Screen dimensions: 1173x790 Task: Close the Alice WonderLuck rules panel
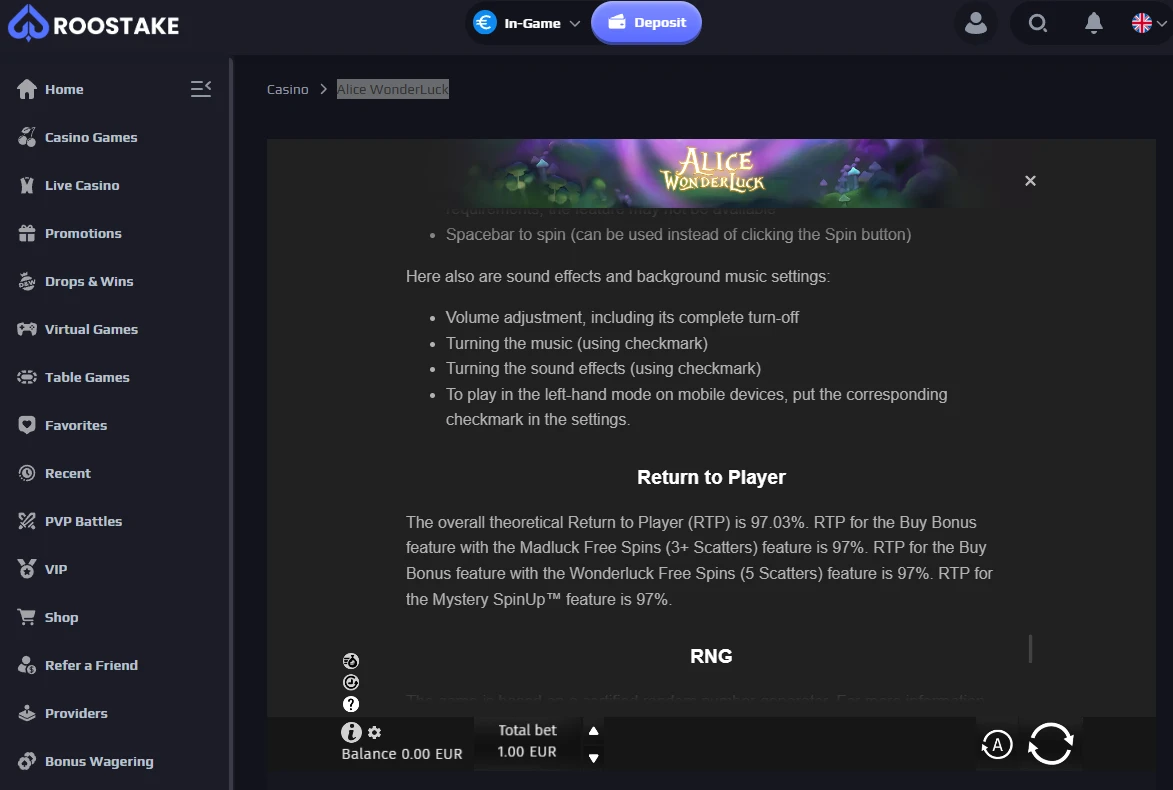[x=1030, y=181]
